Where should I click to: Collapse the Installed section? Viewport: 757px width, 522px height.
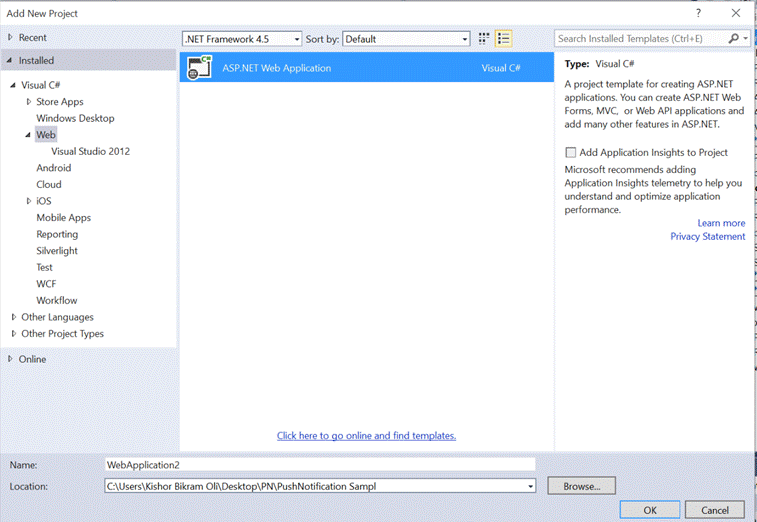[x=10, y=60]
